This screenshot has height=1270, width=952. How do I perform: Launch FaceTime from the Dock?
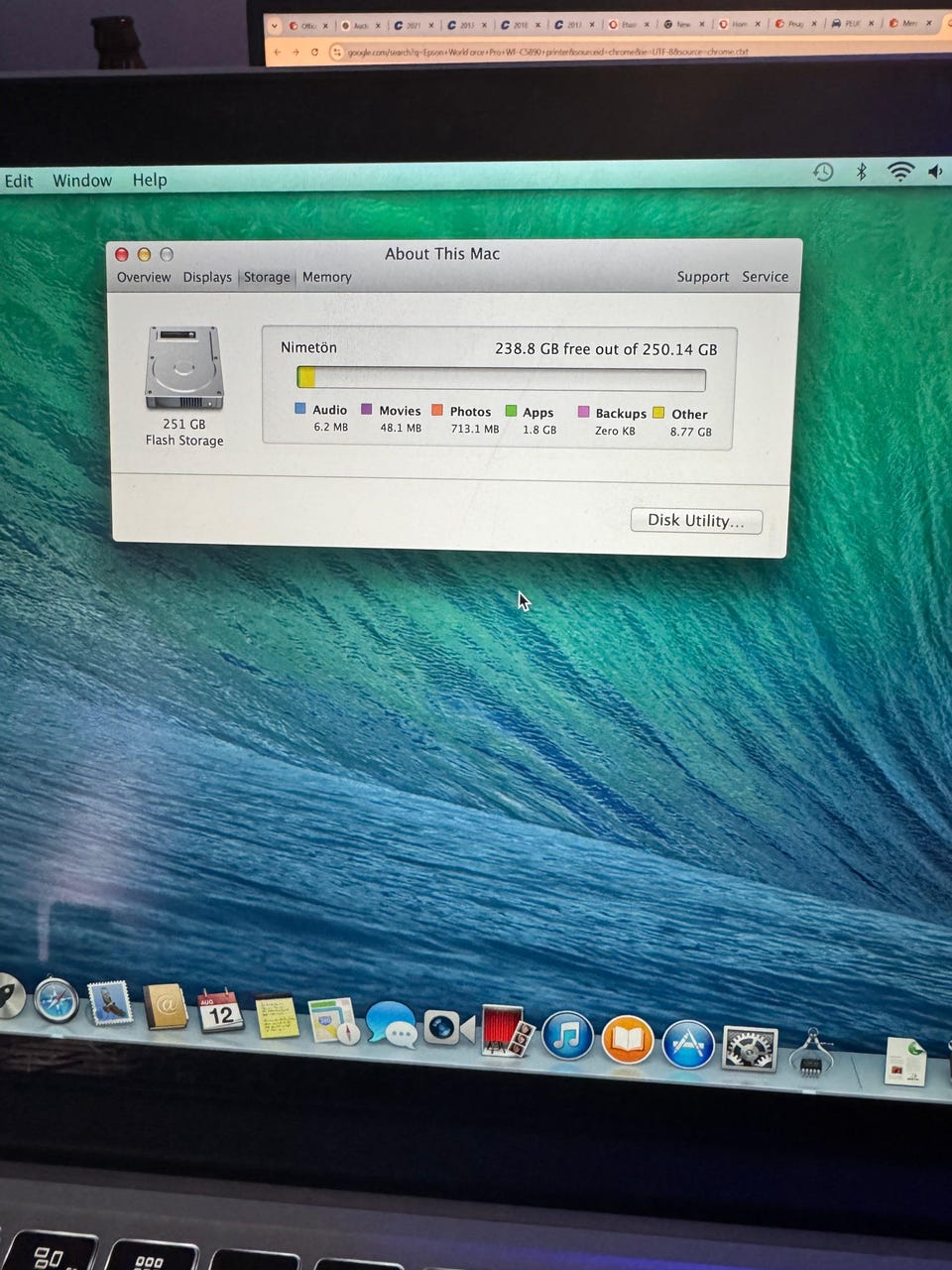pyautogui.click(x=448, y=1028)
